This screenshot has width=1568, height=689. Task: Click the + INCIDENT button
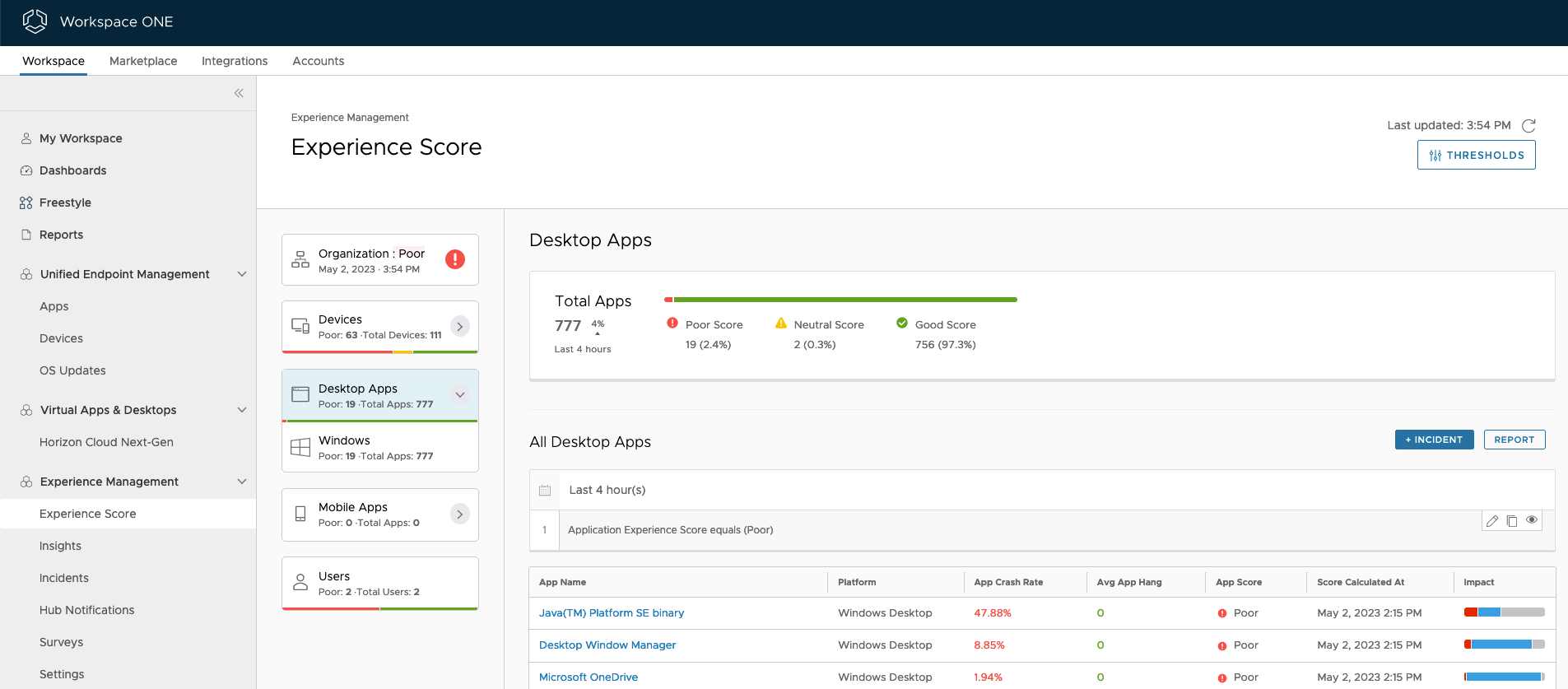(x=1434, y=440)
